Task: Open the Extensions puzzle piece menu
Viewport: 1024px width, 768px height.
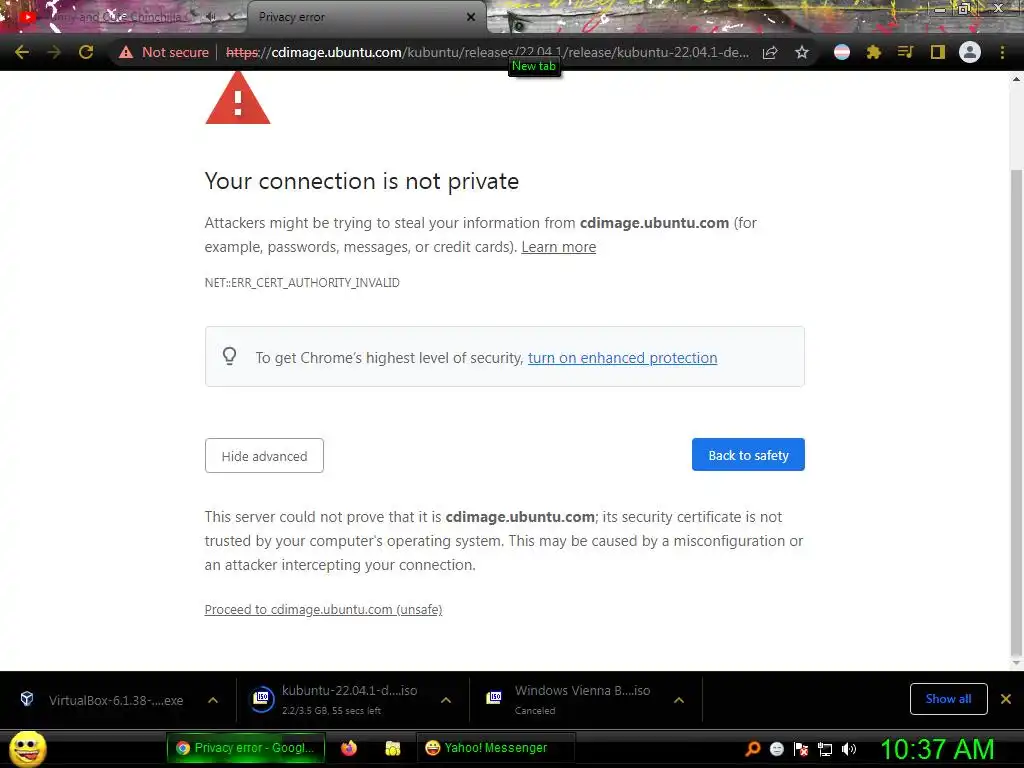Action: (874, 52)
